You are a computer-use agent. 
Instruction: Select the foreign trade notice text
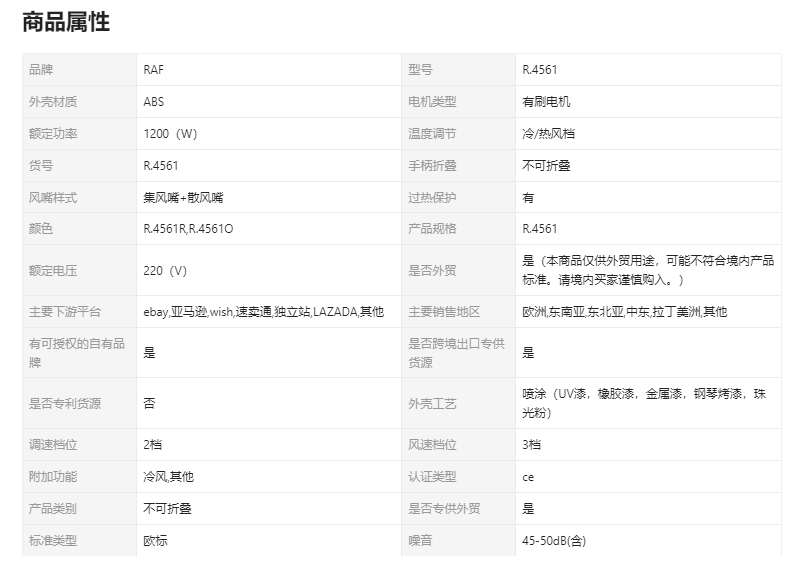click(x=648, y=270)
